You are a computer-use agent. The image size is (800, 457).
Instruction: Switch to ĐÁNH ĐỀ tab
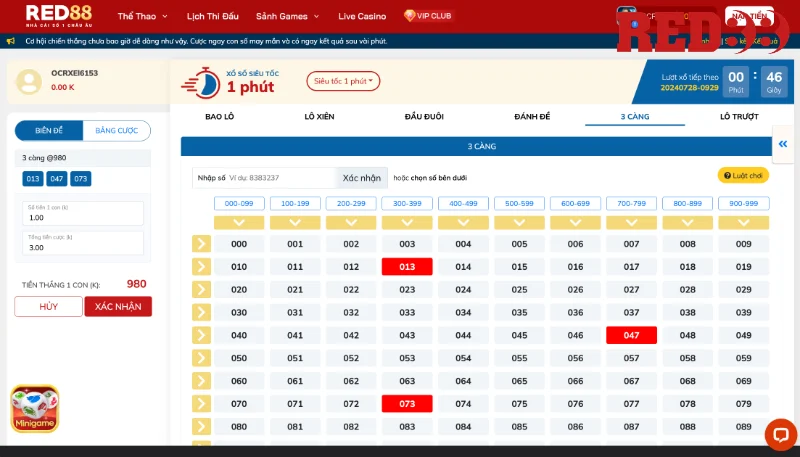(532, 116)
